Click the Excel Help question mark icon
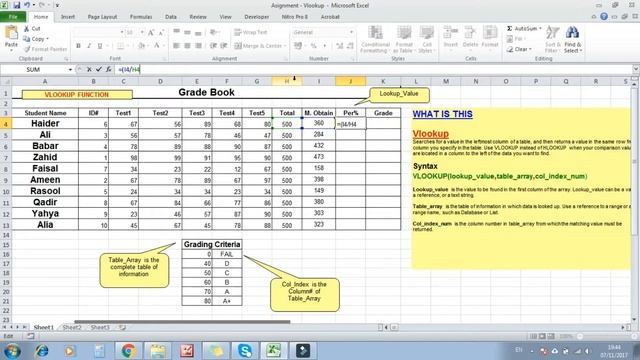The width and height of the screenshot is (640, 360). 604,17
